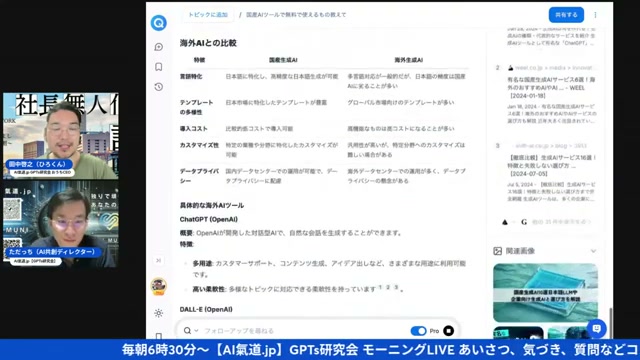This screenshot has height=360, width=640.
Task: Stop generating with the black stop button
Action: [x=448, y=331]
